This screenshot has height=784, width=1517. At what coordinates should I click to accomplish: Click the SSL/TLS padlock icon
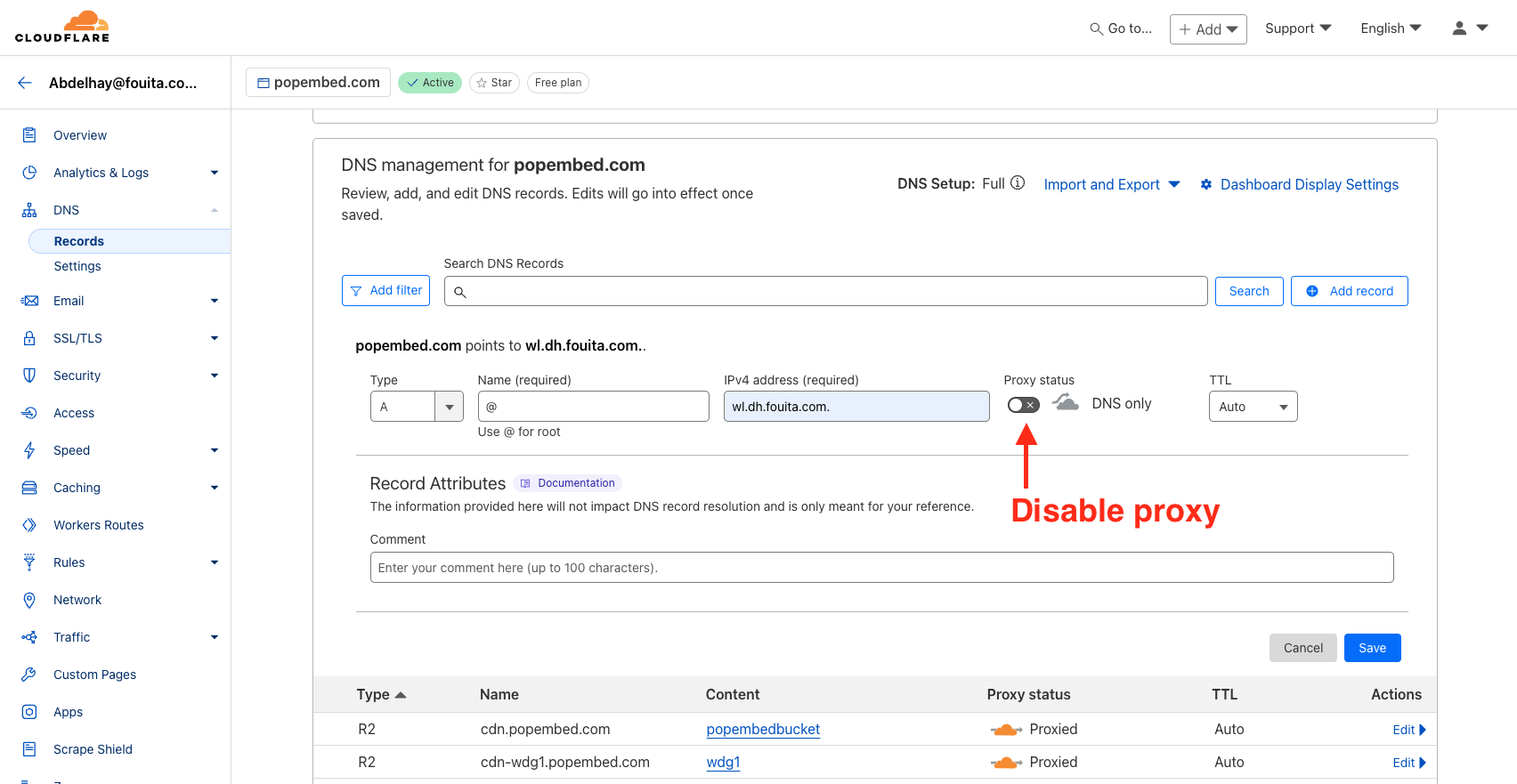[x=29, y=338]
